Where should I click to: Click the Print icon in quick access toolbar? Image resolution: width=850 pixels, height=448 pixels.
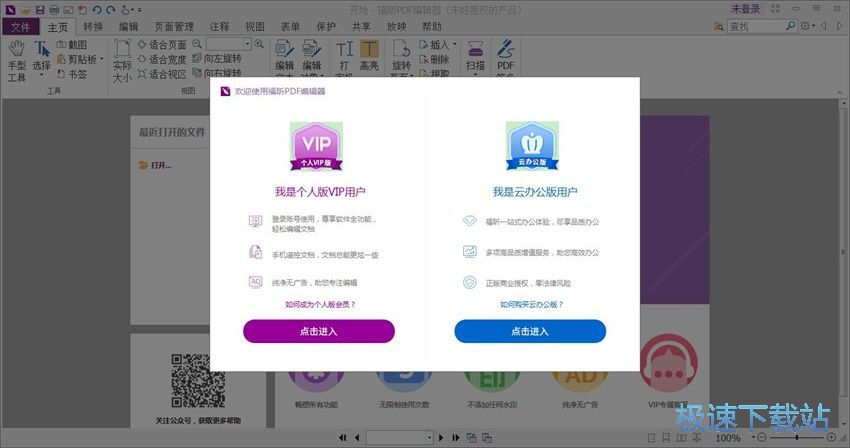point(54,10)
